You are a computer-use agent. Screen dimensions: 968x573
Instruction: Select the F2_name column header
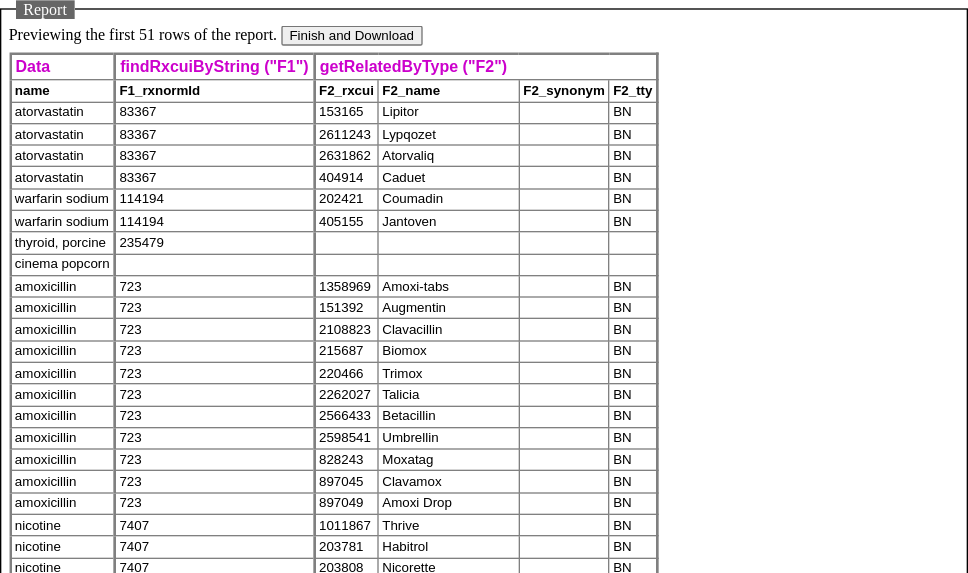point(449,91)
